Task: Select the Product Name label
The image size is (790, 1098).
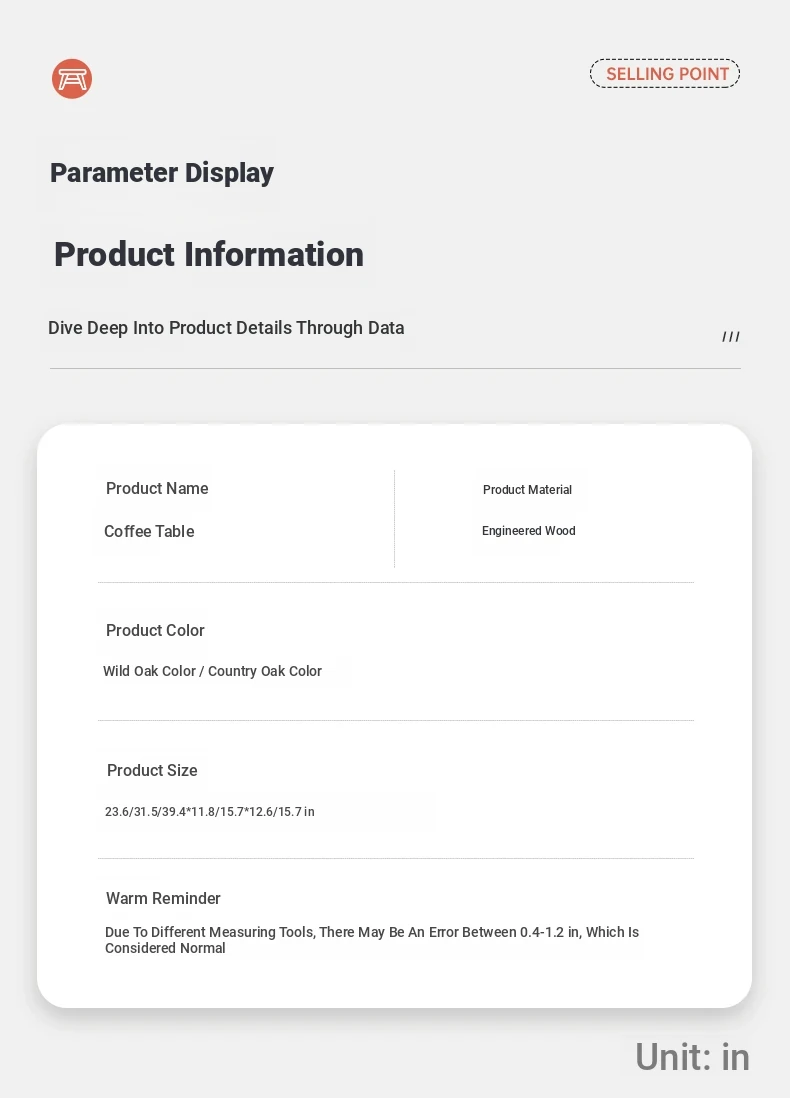Action: click(157, 489)
